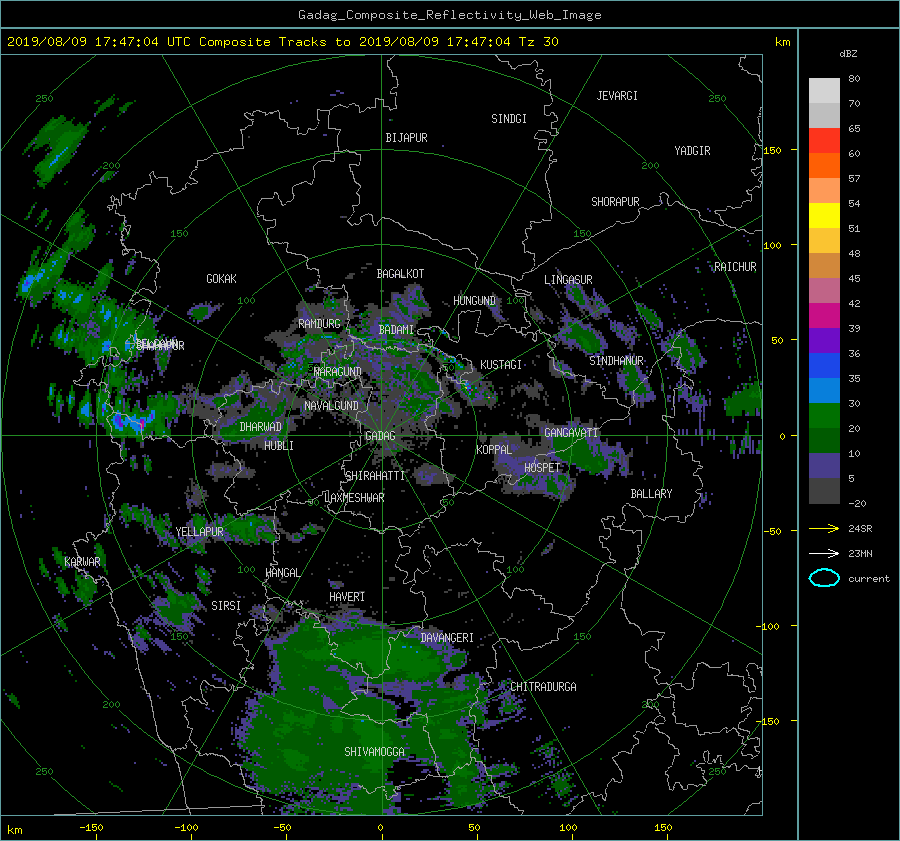Viewport: 900px width, 841px height.
Task: Pick the white 80 dBZ color swatch
Action: tap(824, 90)
